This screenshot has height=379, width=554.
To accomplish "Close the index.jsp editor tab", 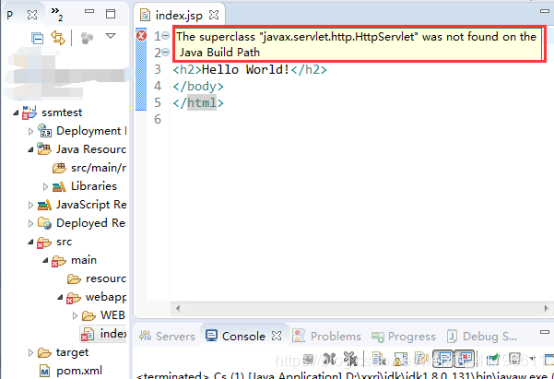I will click(214, 15).
